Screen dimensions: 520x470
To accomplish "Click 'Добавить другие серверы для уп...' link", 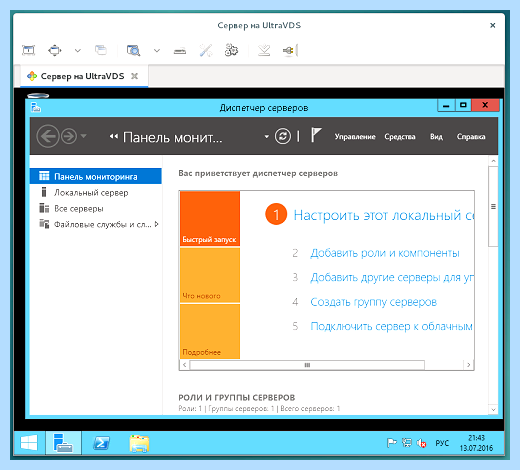I will (392, 278).
